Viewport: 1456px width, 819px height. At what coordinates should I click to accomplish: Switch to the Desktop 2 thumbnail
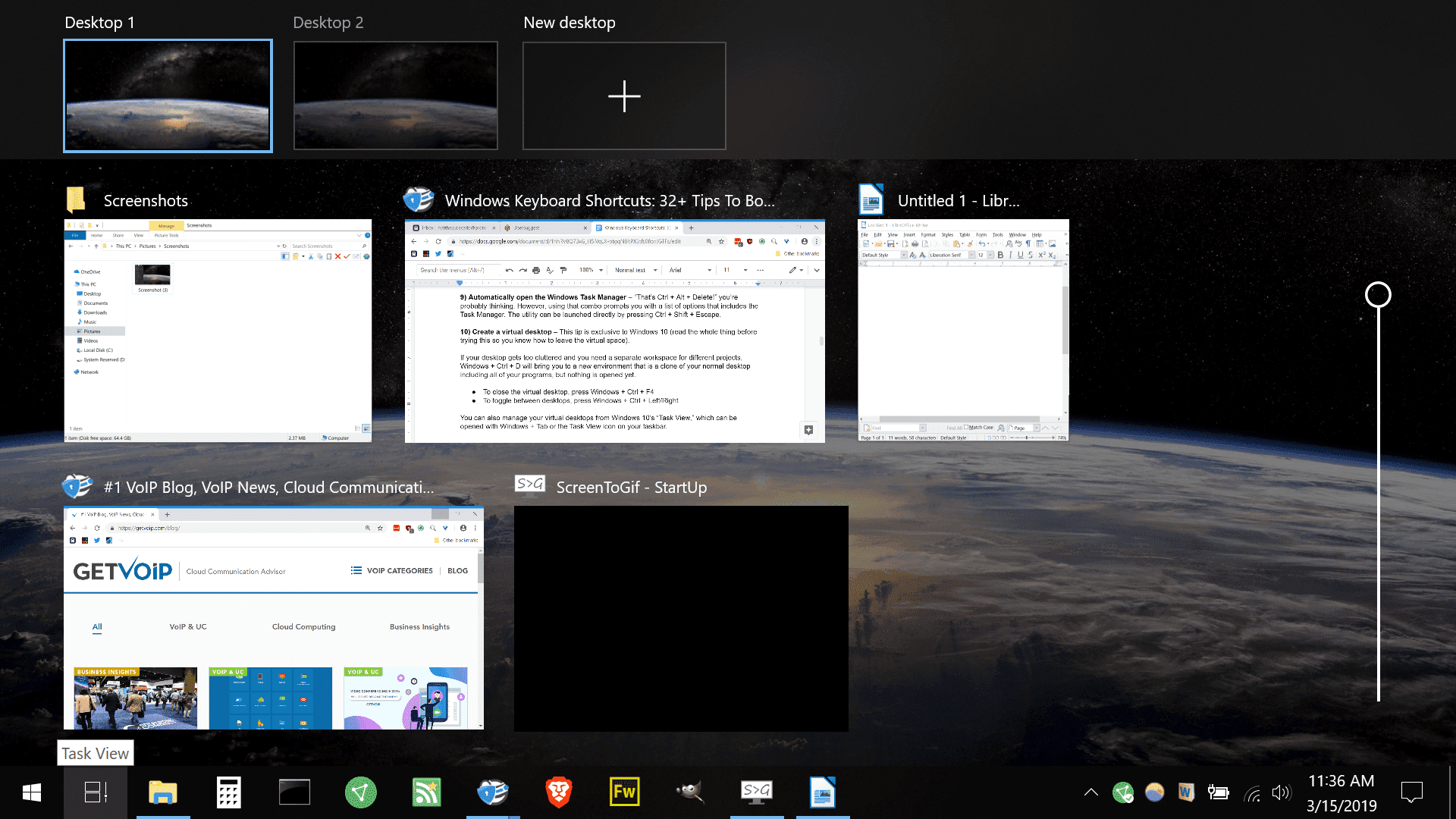click(x=396, y=96)
